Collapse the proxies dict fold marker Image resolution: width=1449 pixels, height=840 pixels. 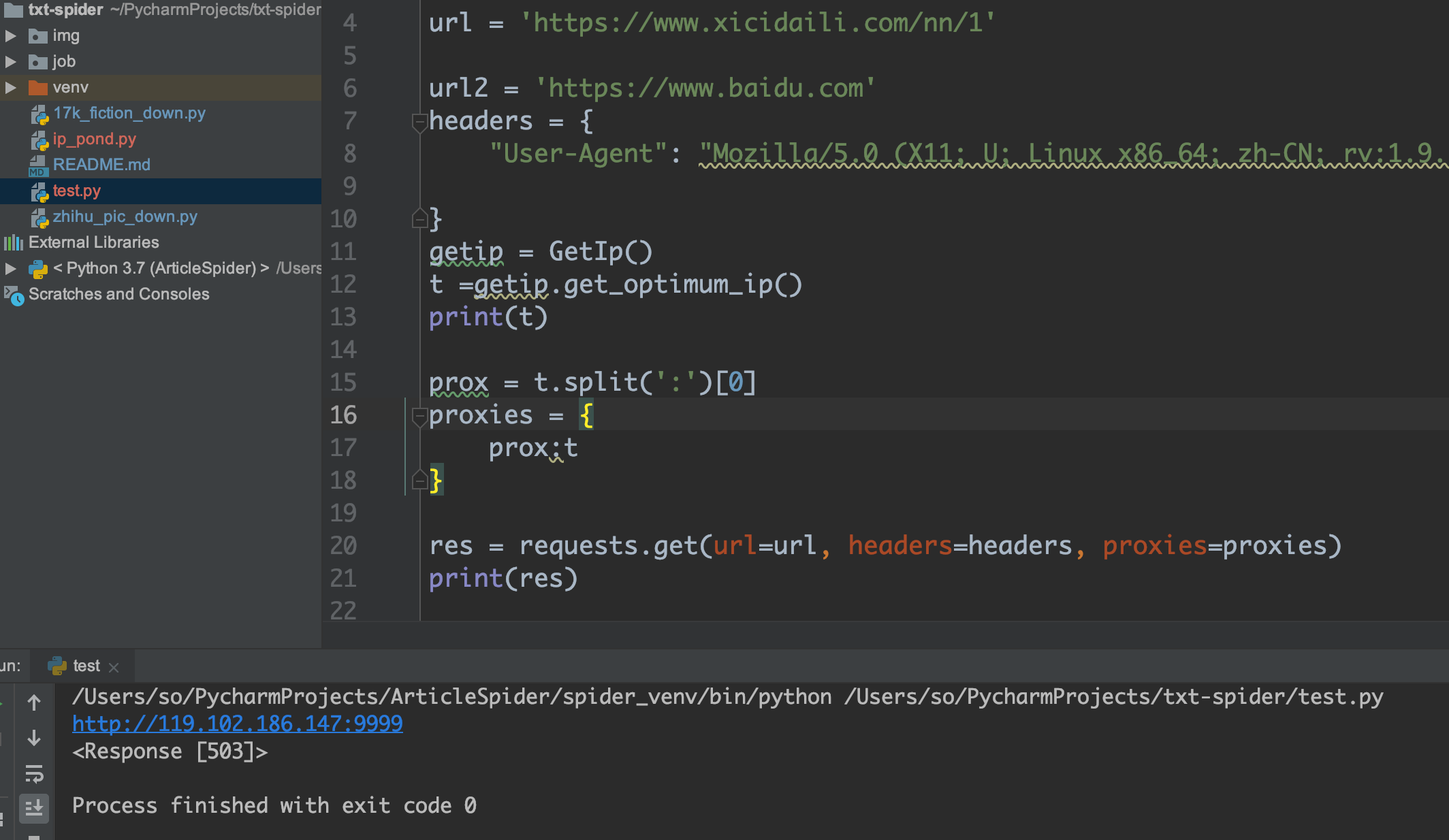[419, 416]
